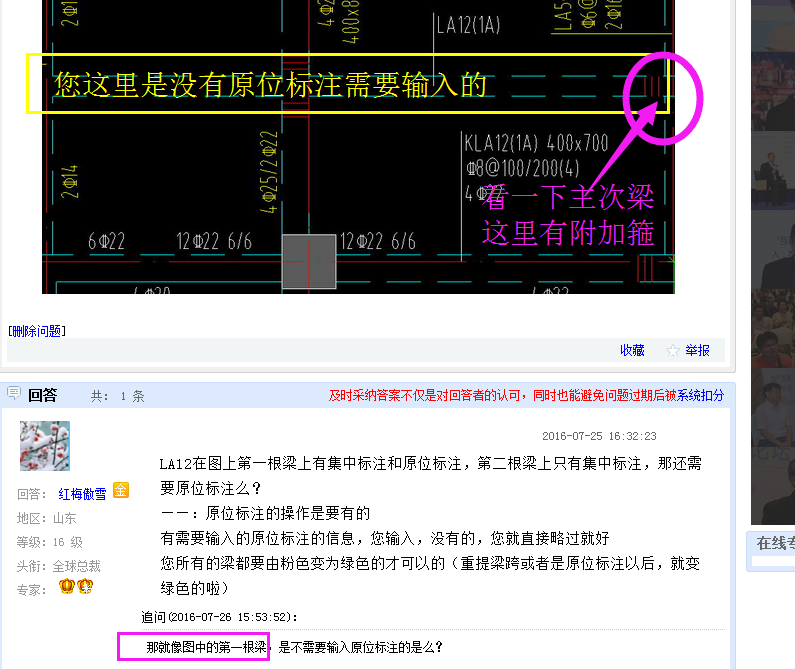
Task: Click the first expert crown icon
Action: pos(66,586)
